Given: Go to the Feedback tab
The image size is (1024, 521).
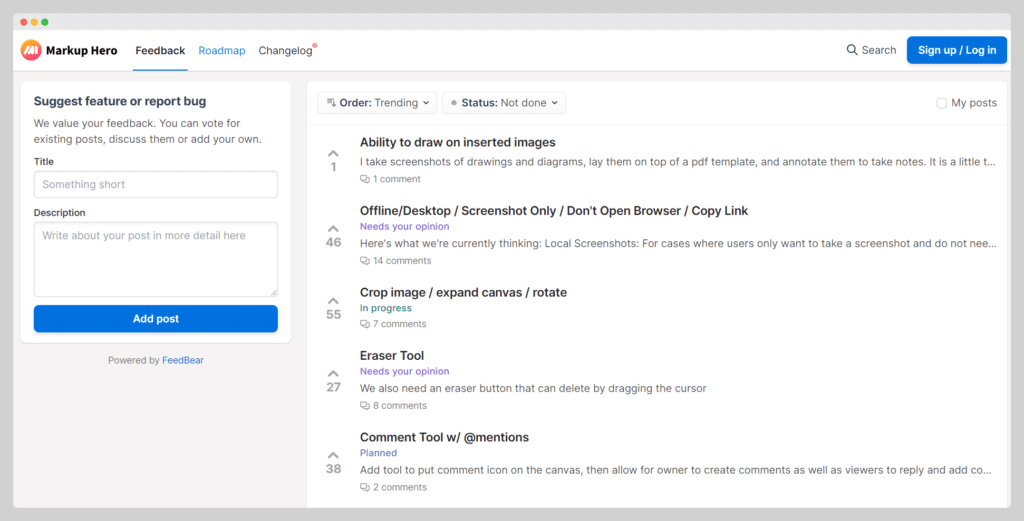Looking at the screenshot, I should click(x=160, y=50).
